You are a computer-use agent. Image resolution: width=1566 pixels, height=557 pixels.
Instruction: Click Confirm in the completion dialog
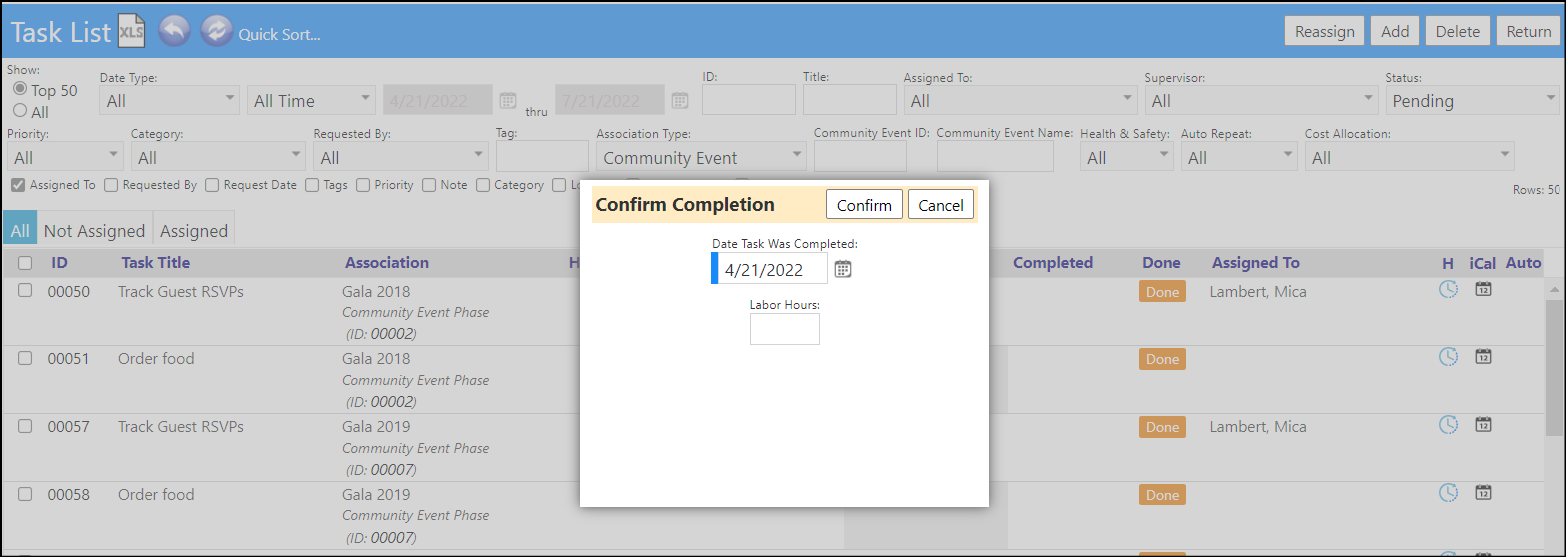(x=864, y=205)
